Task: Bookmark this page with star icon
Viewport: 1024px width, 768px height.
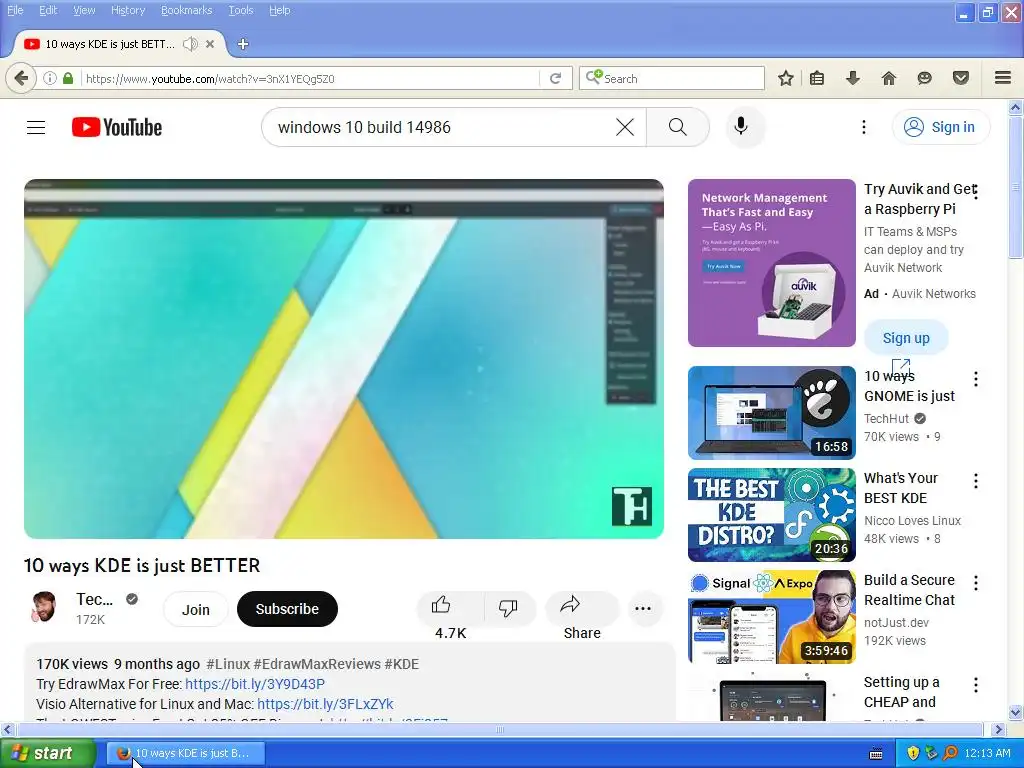Action: click(x=786, y=78)
